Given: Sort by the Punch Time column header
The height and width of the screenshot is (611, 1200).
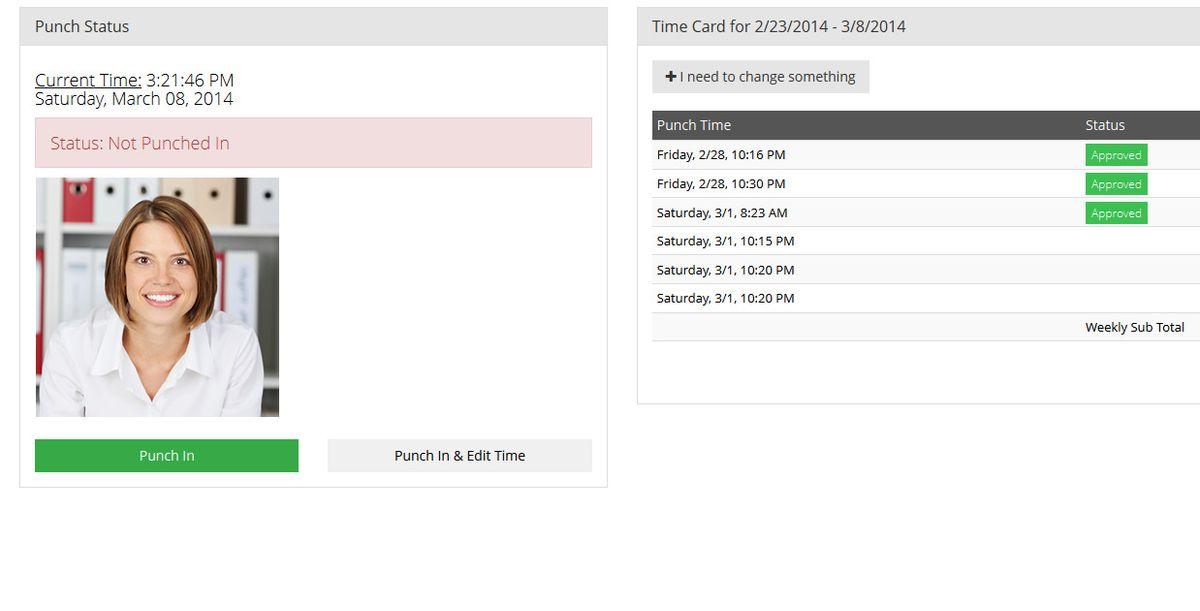Looking at the screenshot, I should 694,125.
